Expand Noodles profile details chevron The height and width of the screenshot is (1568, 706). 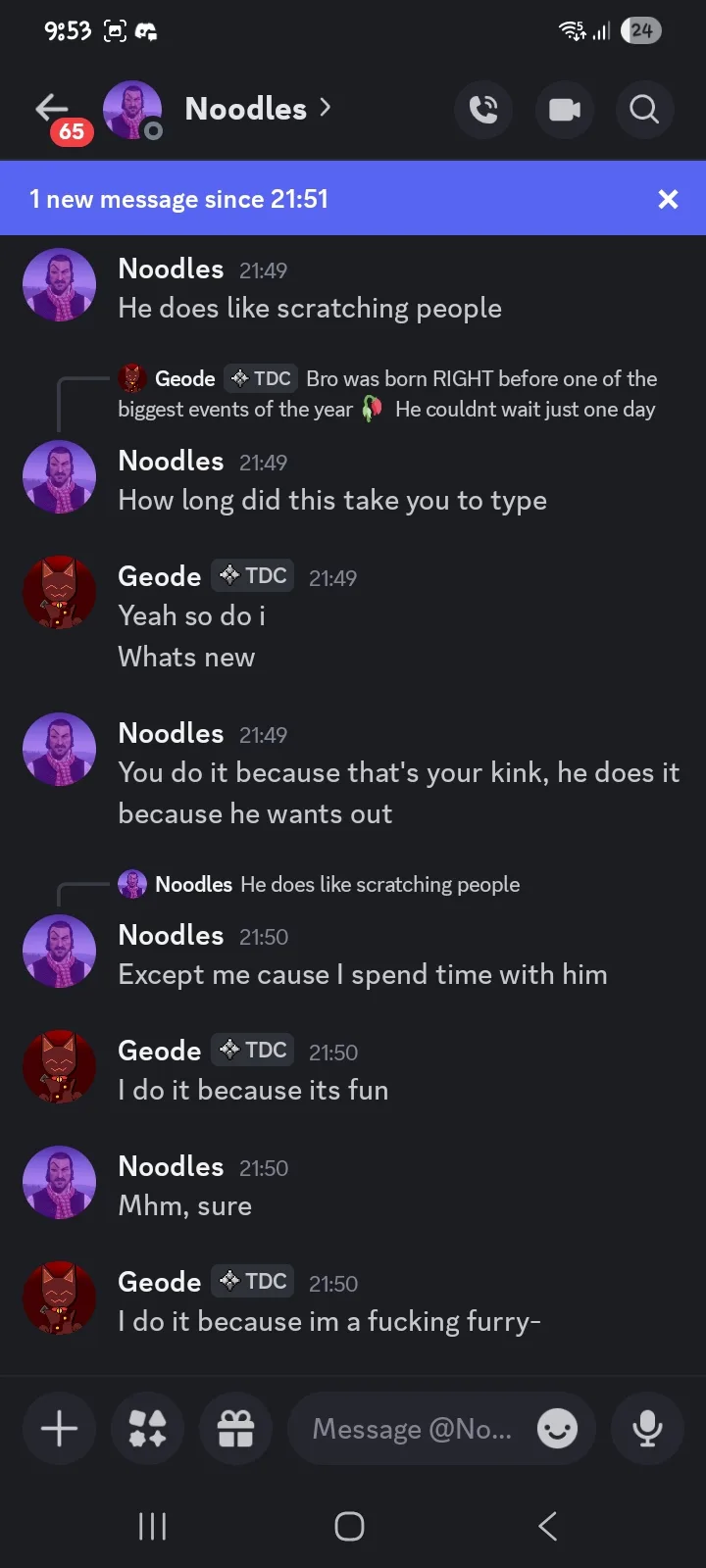(326, 108)
